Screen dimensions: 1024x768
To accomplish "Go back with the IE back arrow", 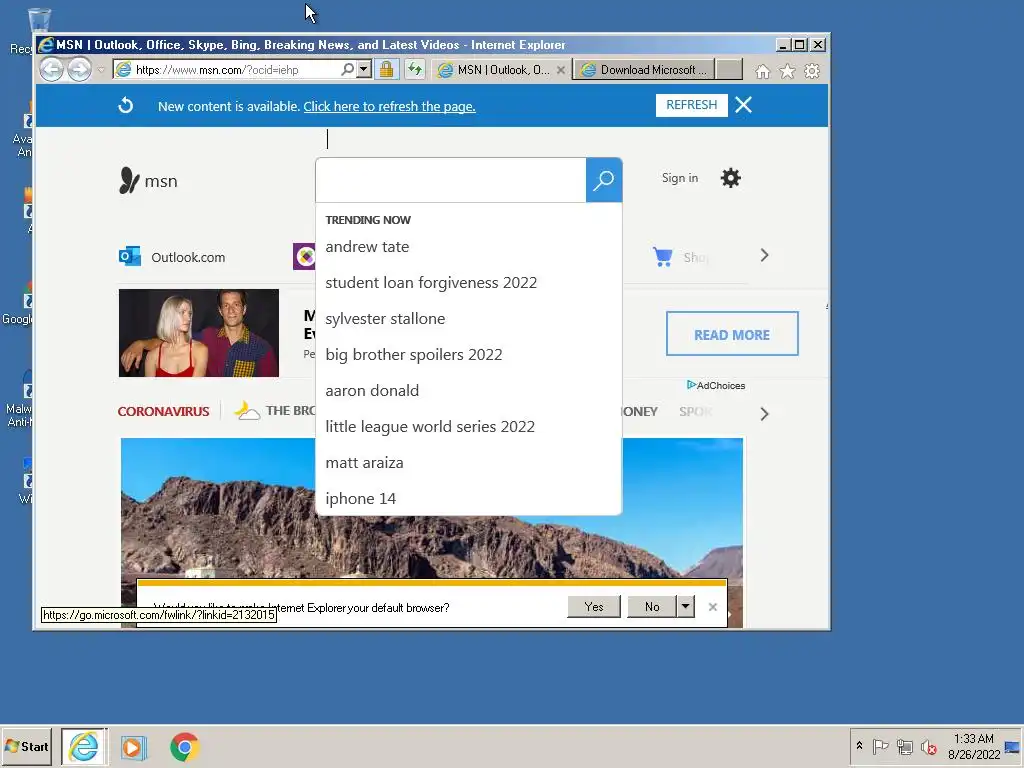I will [x=52, y=69].
